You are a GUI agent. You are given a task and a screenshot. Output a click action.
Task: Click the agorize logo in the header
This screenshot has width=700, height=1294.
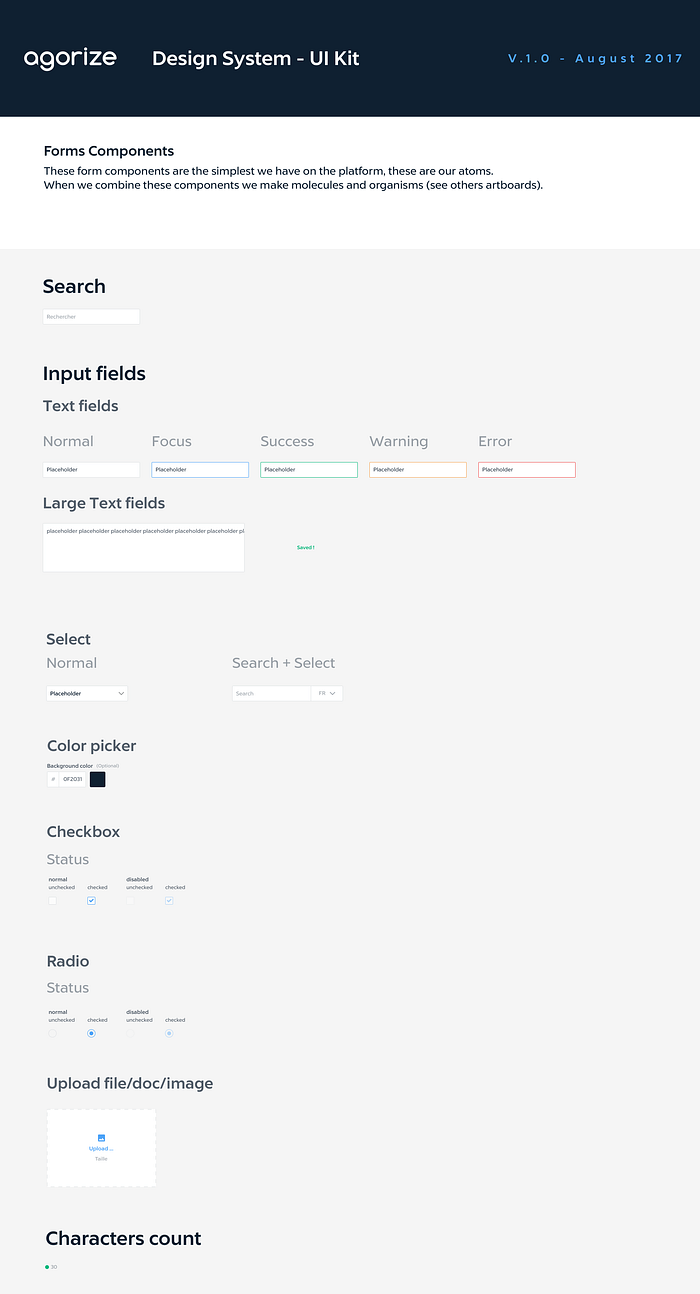(x=70, y=59)
